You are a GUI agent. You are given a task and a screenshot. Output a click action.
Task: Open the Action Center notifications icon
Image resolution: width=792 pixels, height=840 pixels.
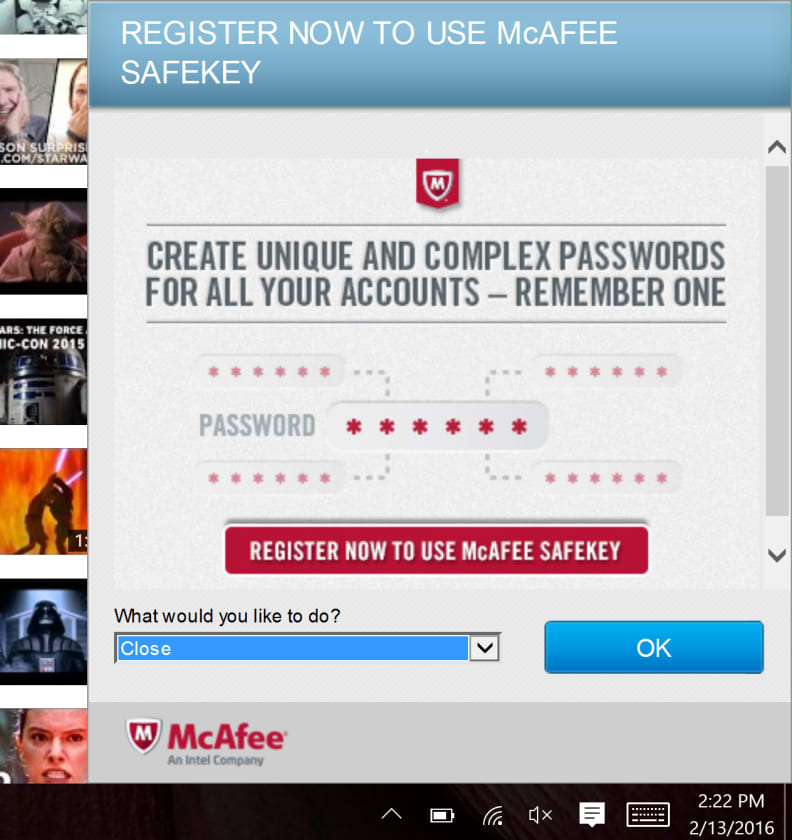592,814
